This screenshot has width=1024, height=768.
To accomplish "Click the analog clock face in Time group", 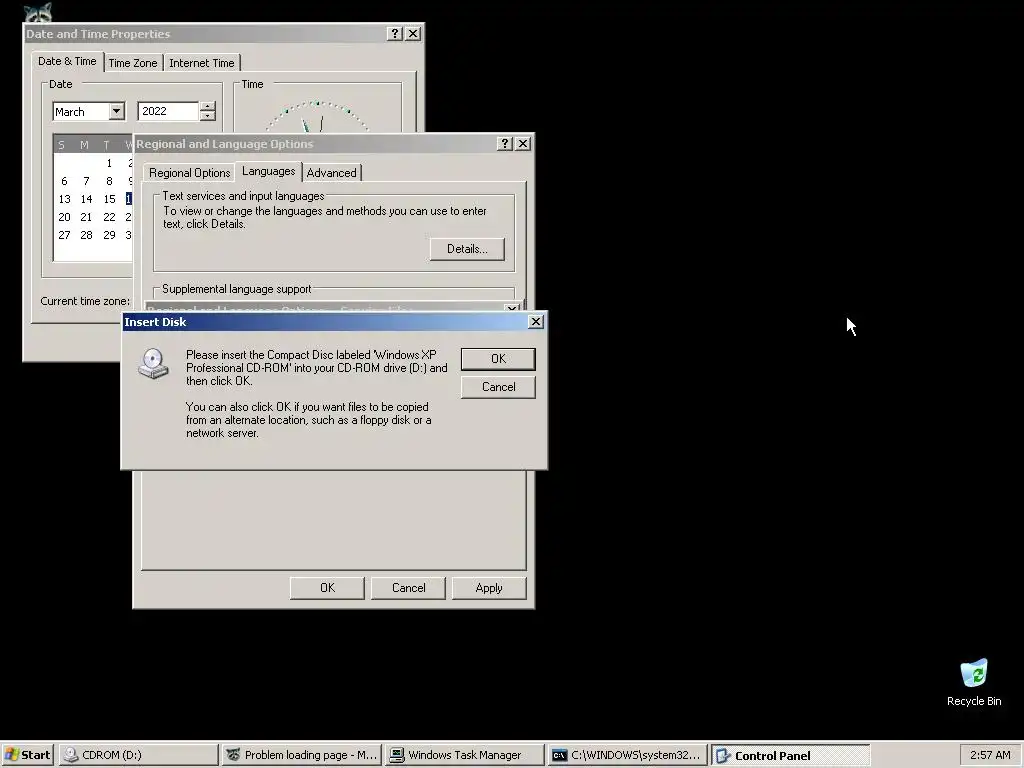I will pyautogui.click(x=317, y=116).
